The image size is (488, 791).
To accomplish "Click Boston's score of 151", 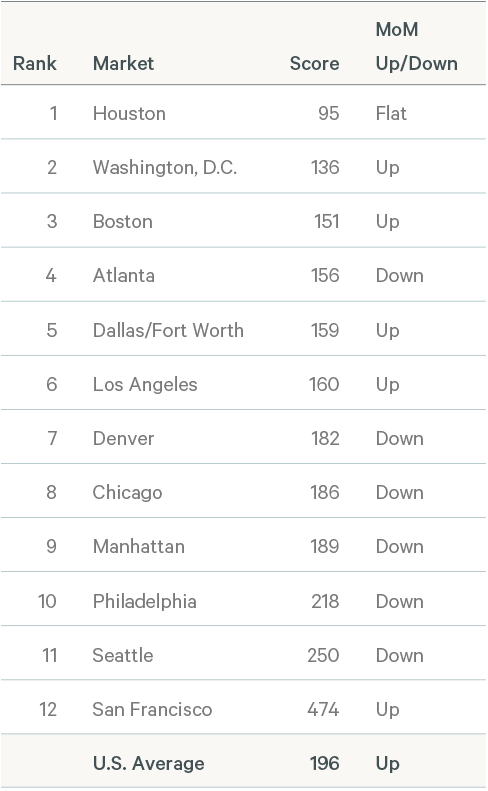I will (327, 221).
